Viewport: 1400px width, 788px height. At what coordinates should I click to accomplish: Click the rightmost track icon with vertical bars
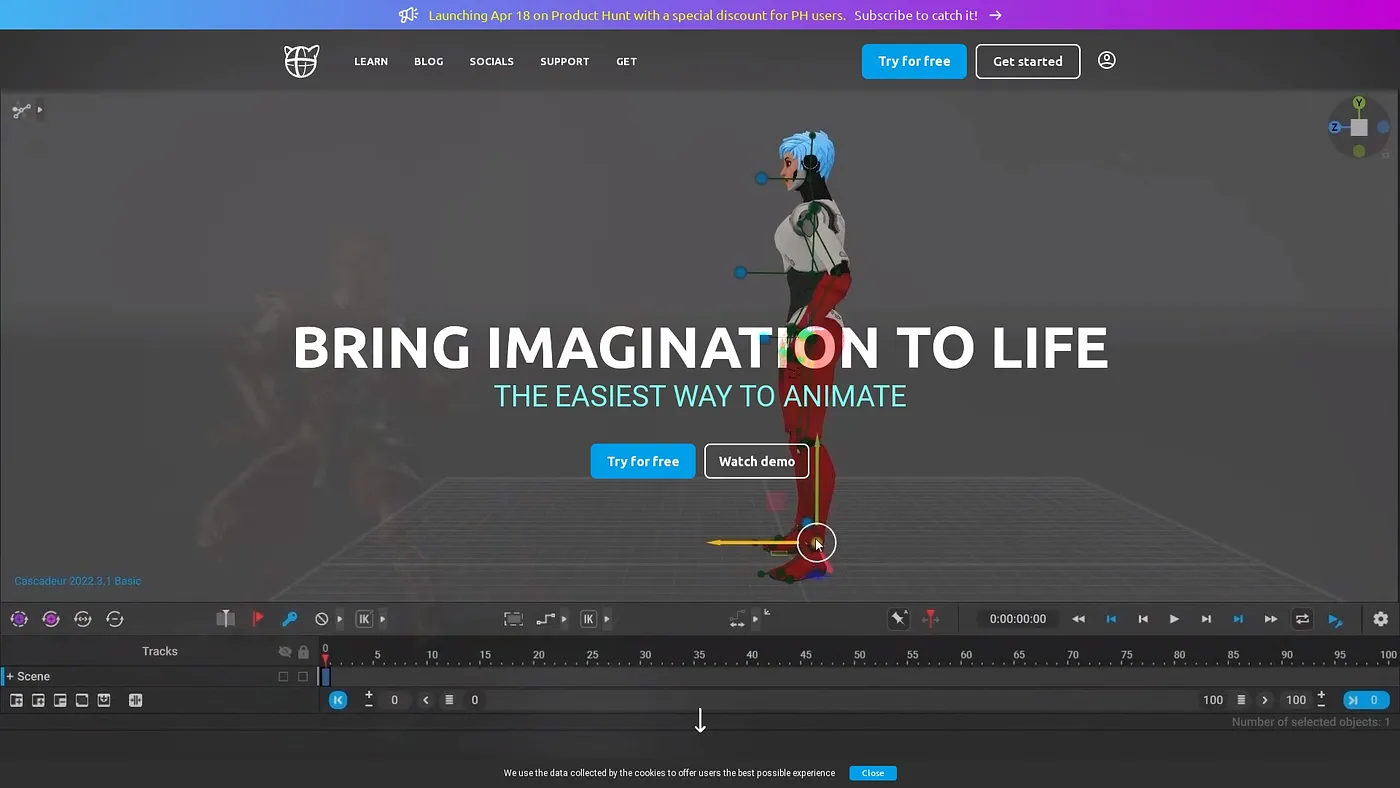tap(135, 700)
